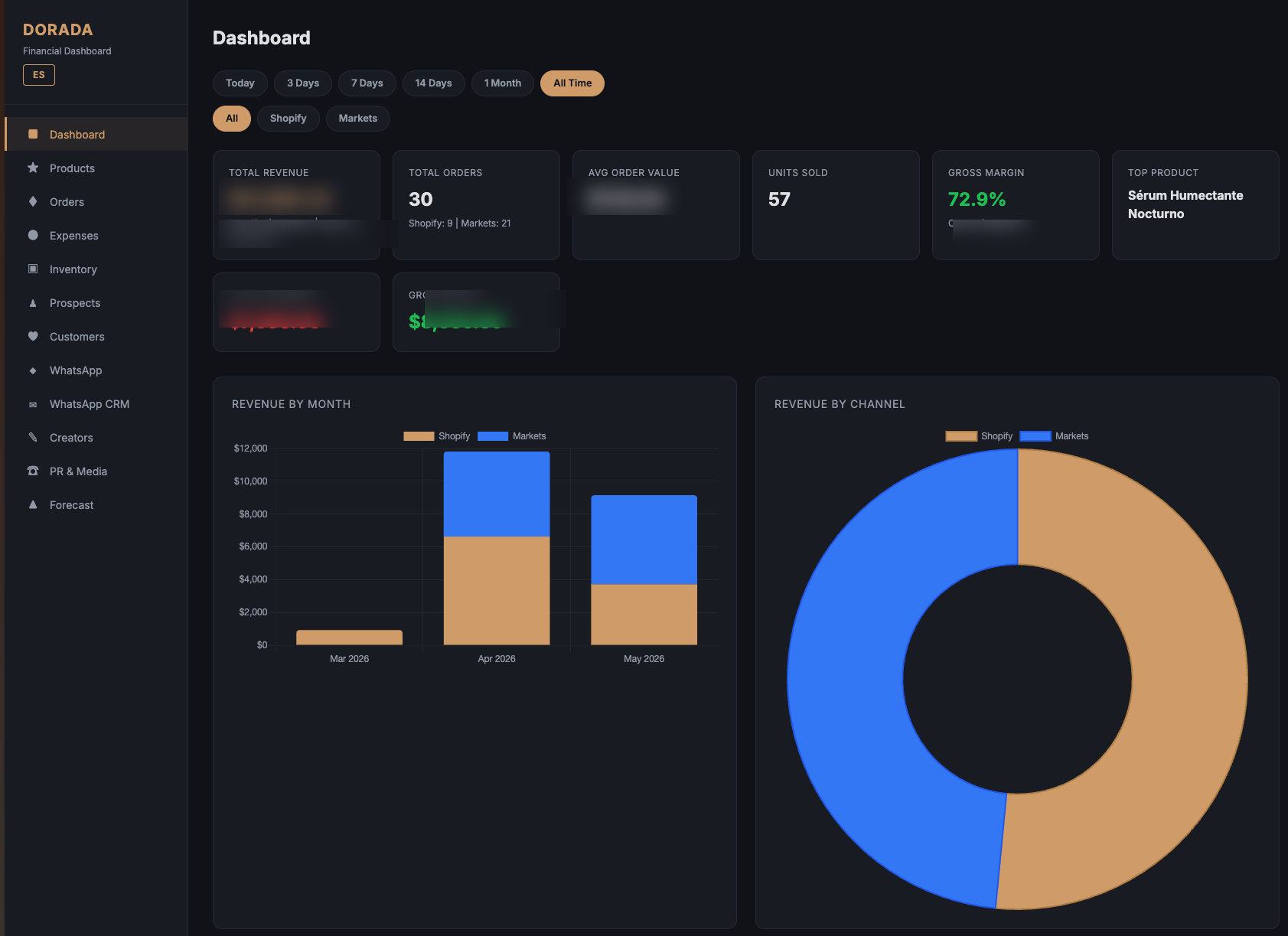
Task: Click the '$12,000' y-axis label
Action: (250, 448)
